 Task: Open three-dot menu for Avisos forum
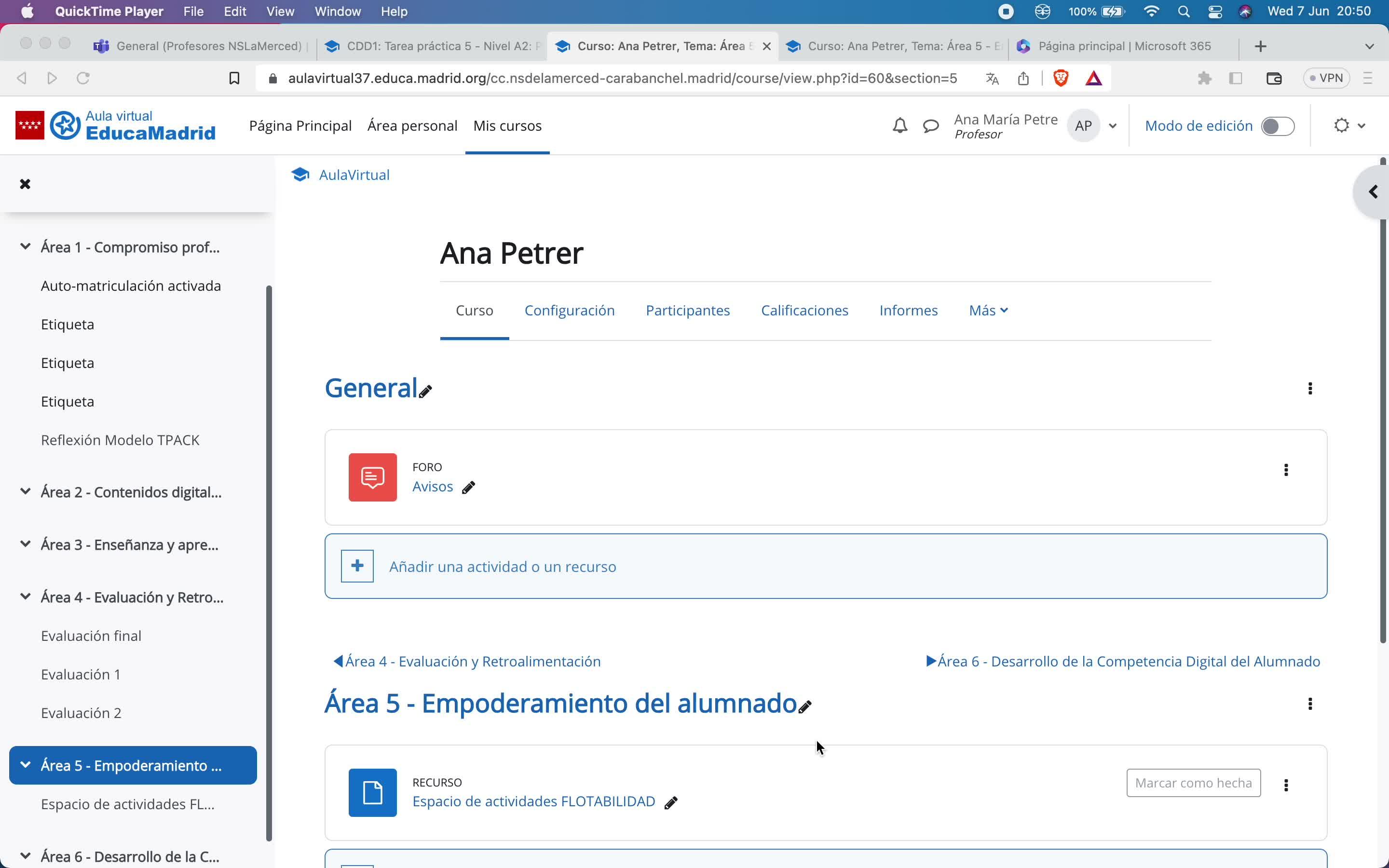[1286, 470]
